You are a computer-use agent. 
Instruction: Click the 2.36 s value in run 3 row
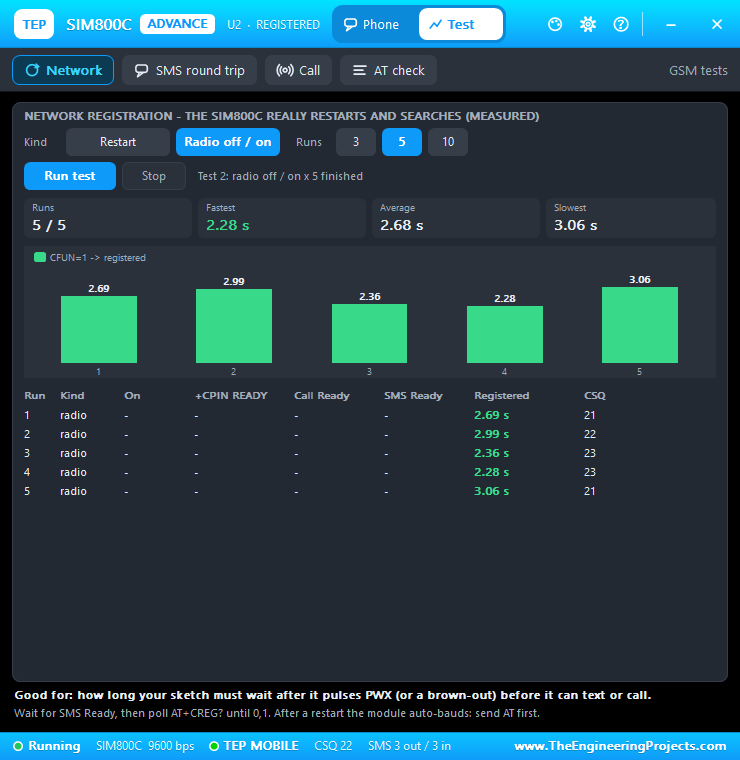491,453
